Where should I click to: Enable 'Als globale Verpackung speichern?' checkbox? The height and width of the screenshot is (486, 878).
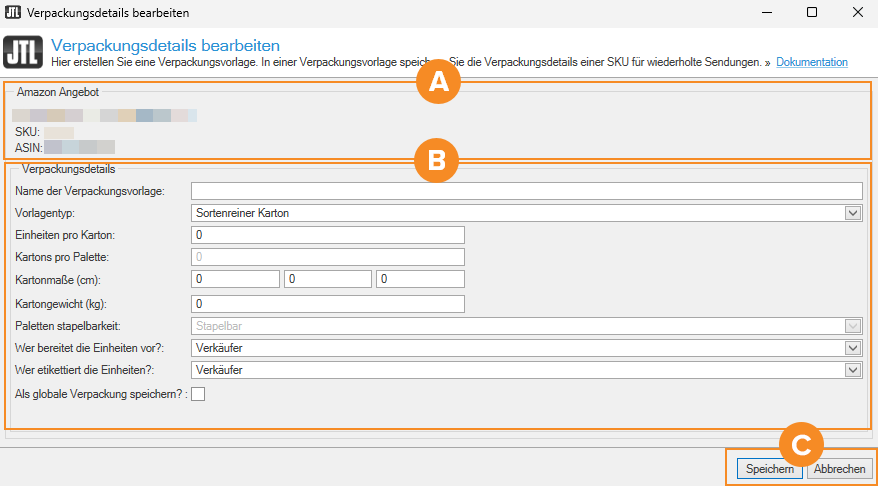point(198,394)
